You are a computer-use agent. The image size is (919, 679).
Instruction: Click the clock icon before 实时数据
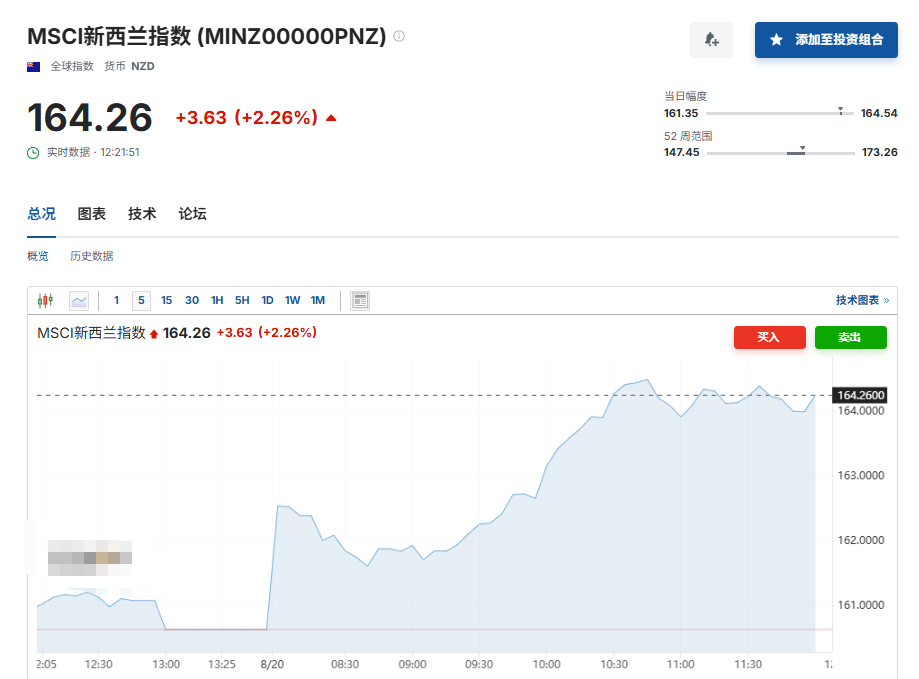33,153
